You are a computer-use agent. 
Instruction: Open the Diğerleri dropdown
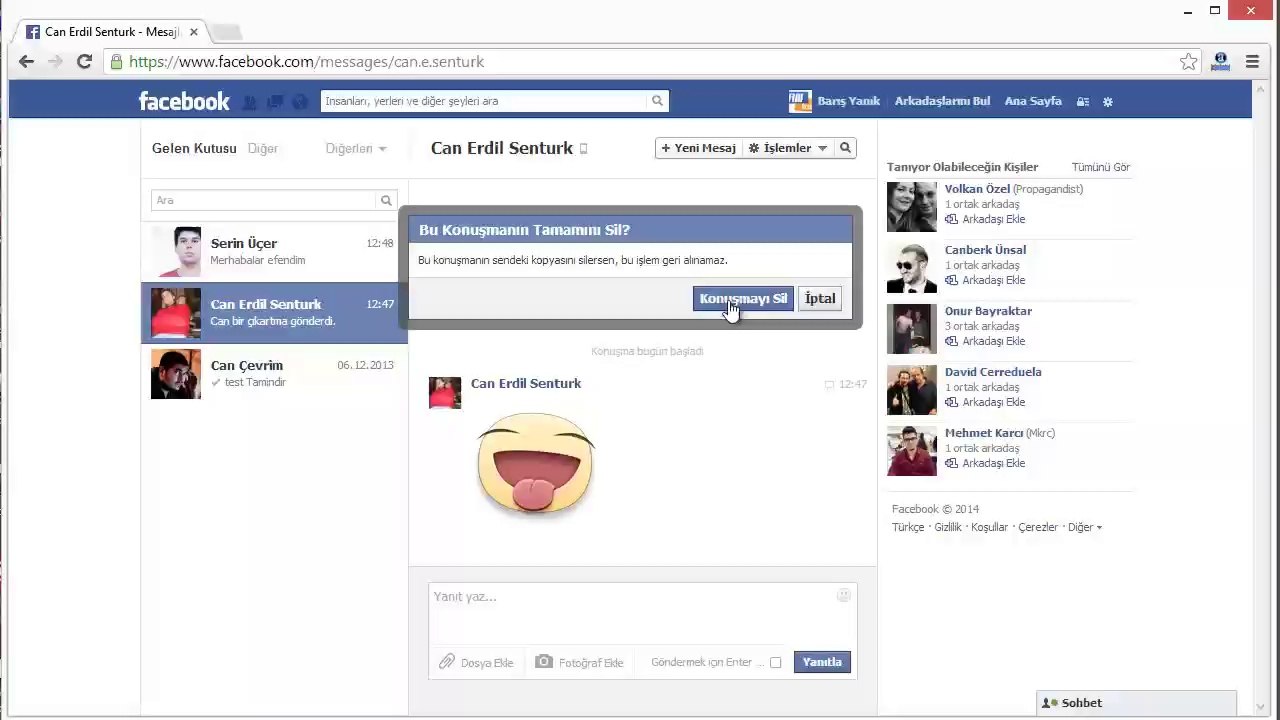click(x=356, y=149)
